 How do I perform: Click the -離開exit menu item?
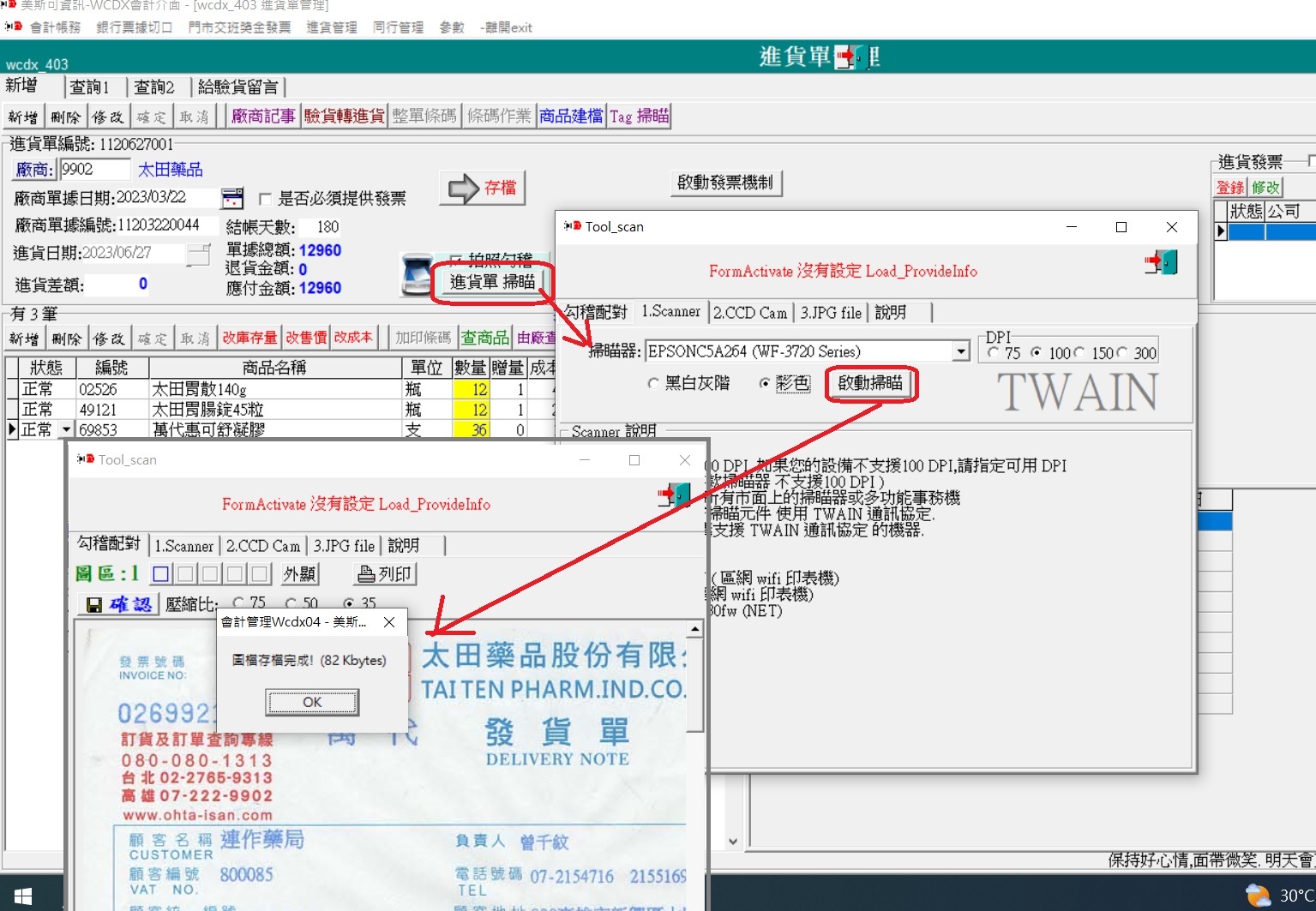tap(506, 27)
